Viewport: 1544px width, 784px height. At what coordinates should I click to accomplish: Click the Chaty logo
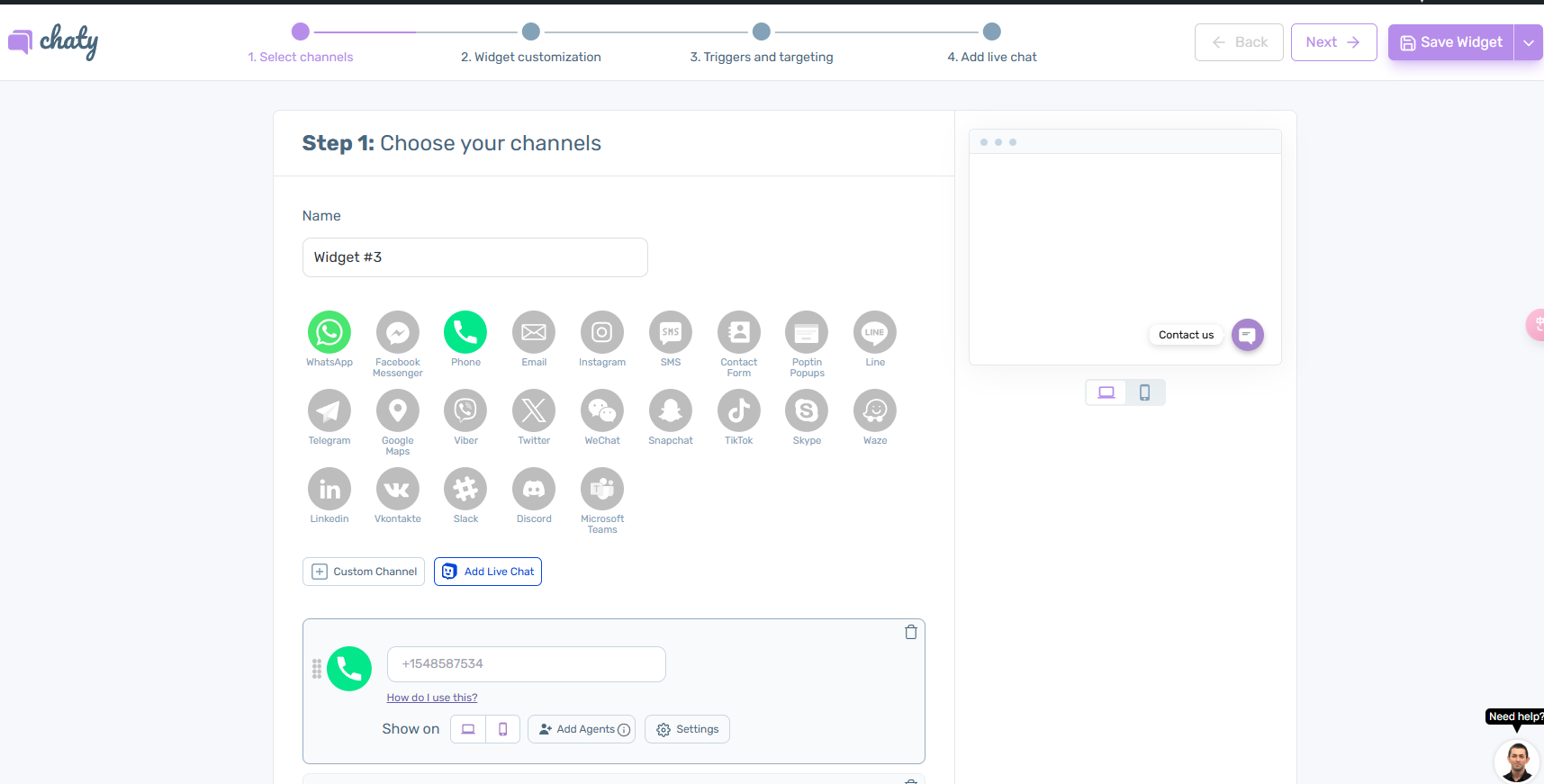53,41
